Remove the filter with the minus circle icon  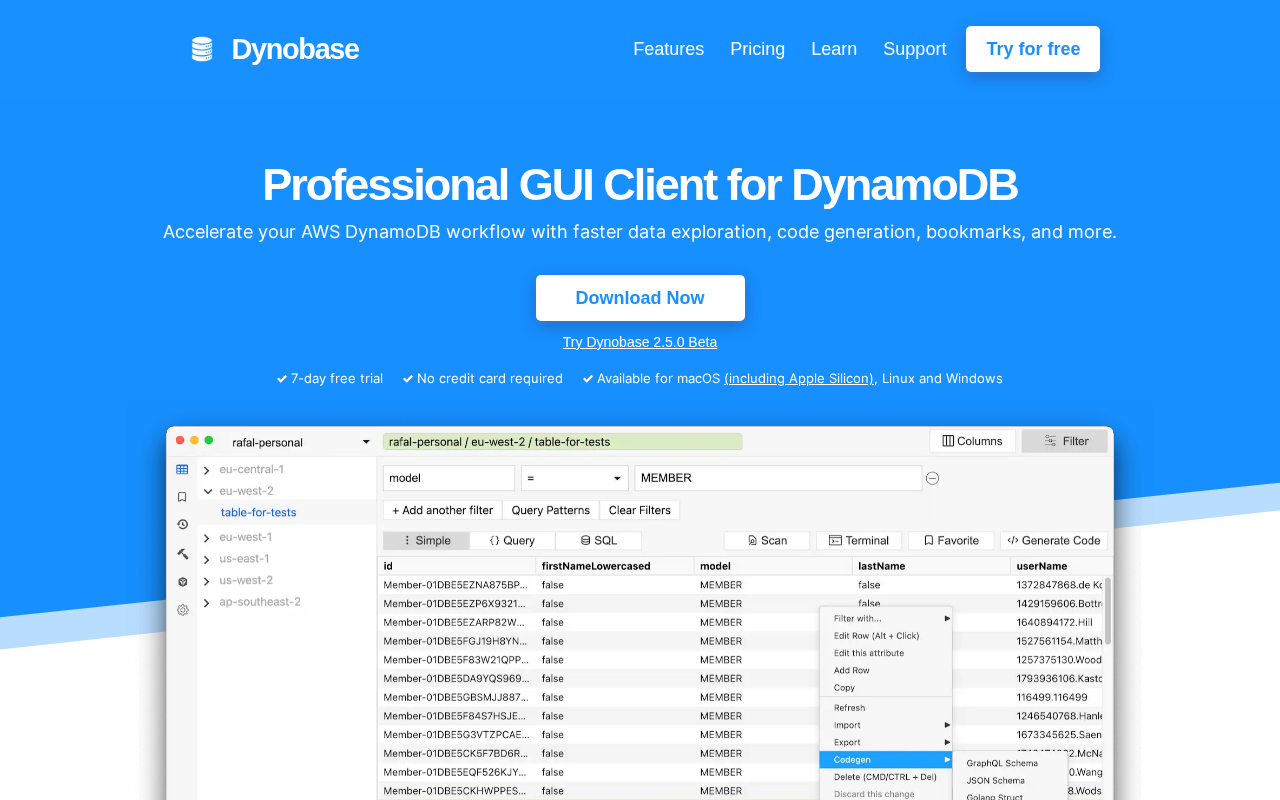(x=932, y=478)
